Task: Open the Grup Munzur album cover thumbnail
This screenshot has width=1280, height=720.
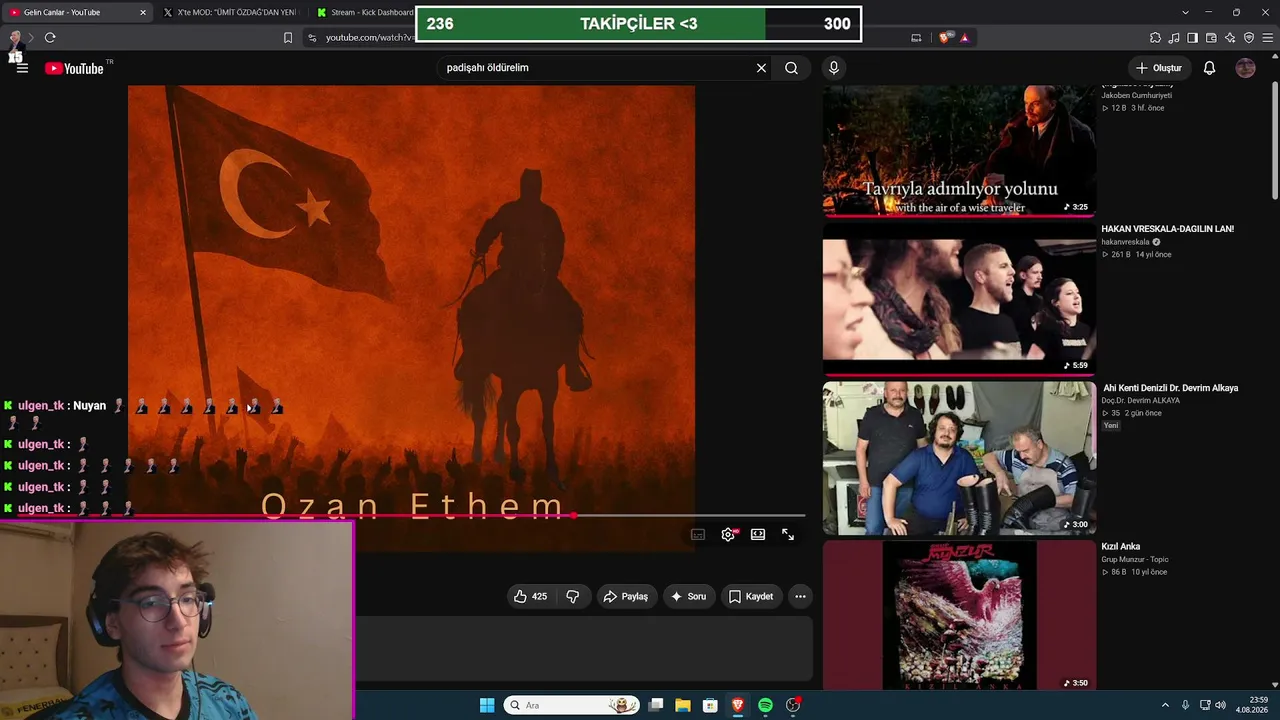Action: point(959,616)
